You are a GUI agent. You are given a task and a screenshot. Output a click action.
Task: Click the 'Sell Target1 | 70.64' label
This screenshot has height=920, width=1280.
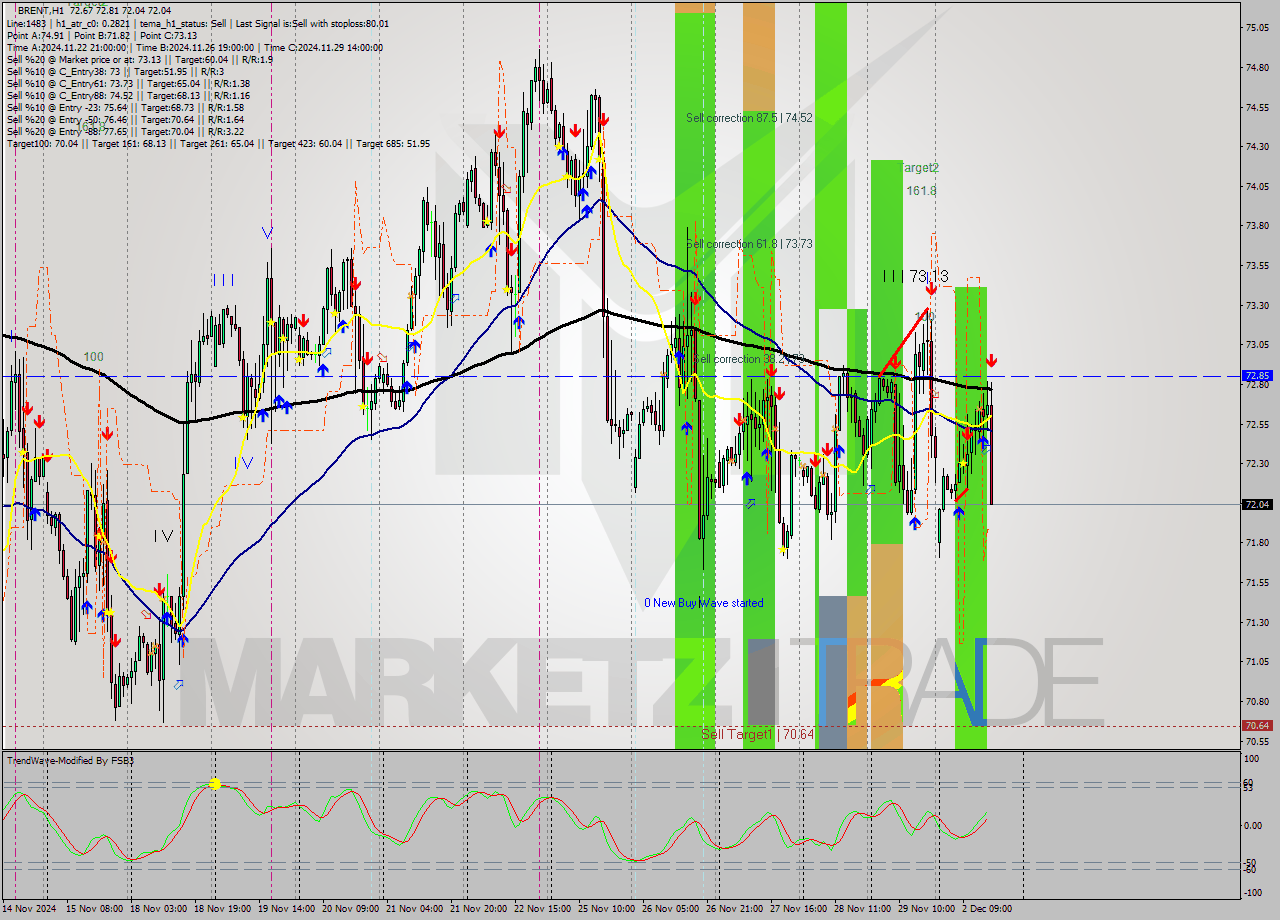757,735
